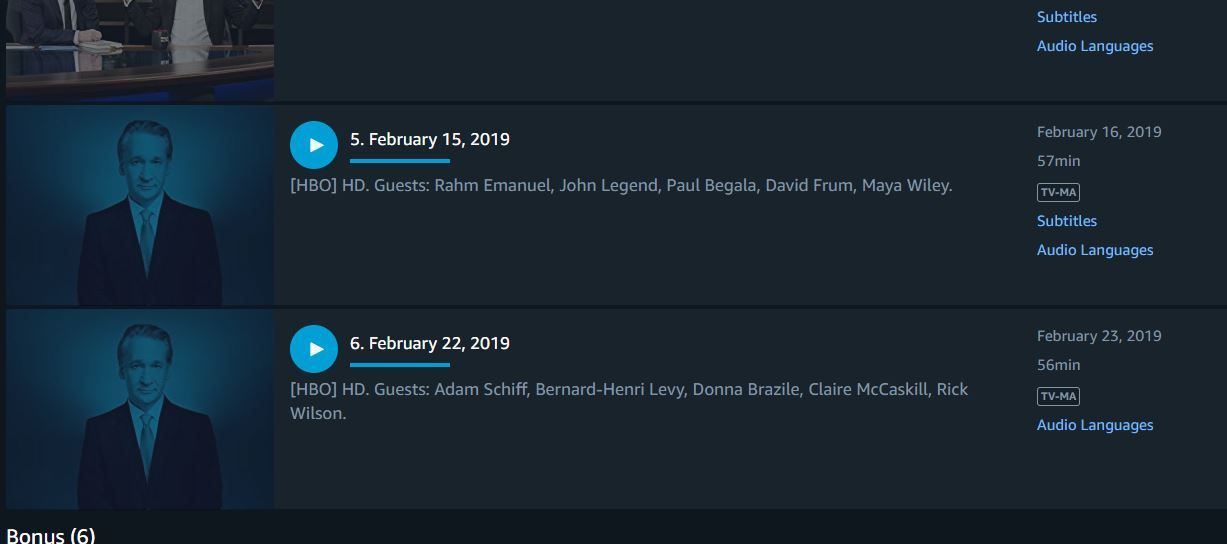The image size is (1227, 544).
Task: Click the TV-MA rating badge of episode 6
Action: point(1058,396)
